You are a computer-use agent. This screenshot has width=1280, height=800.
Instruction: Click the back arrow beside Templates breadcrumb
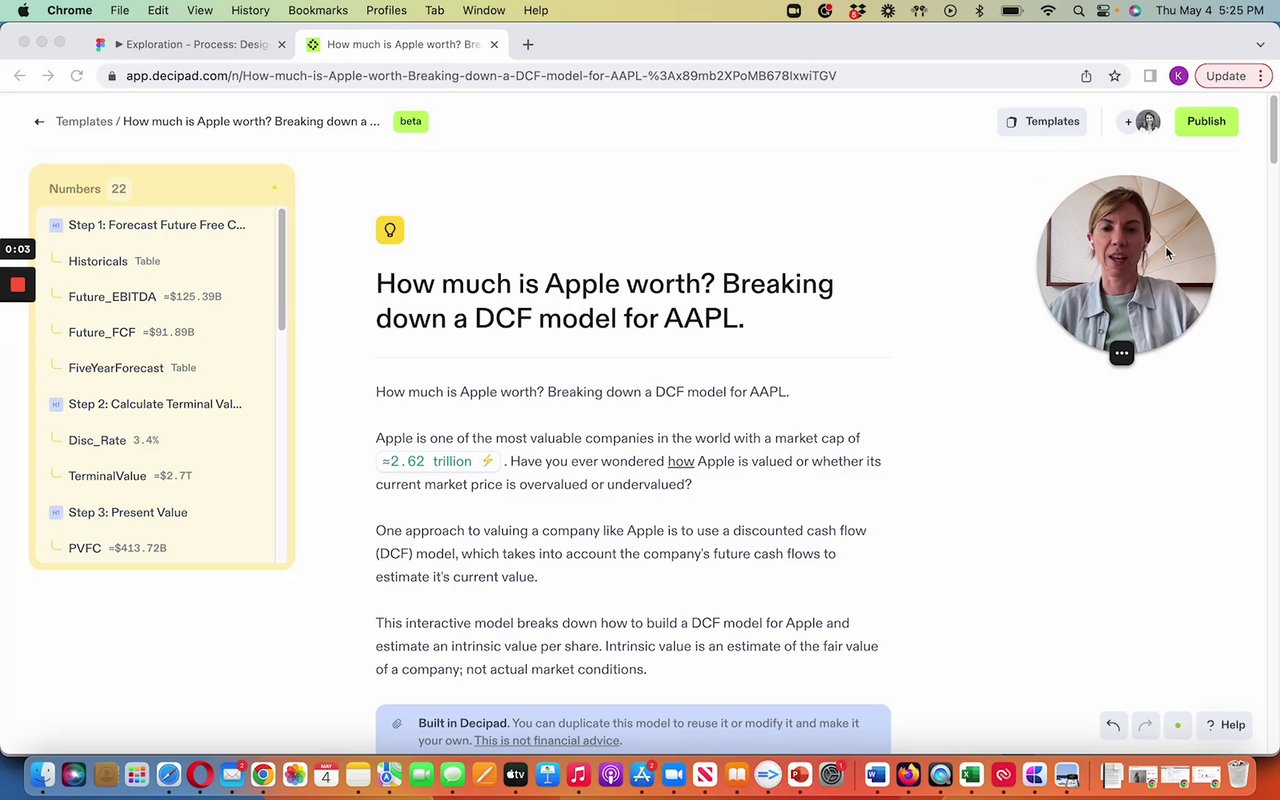[39, 122]
